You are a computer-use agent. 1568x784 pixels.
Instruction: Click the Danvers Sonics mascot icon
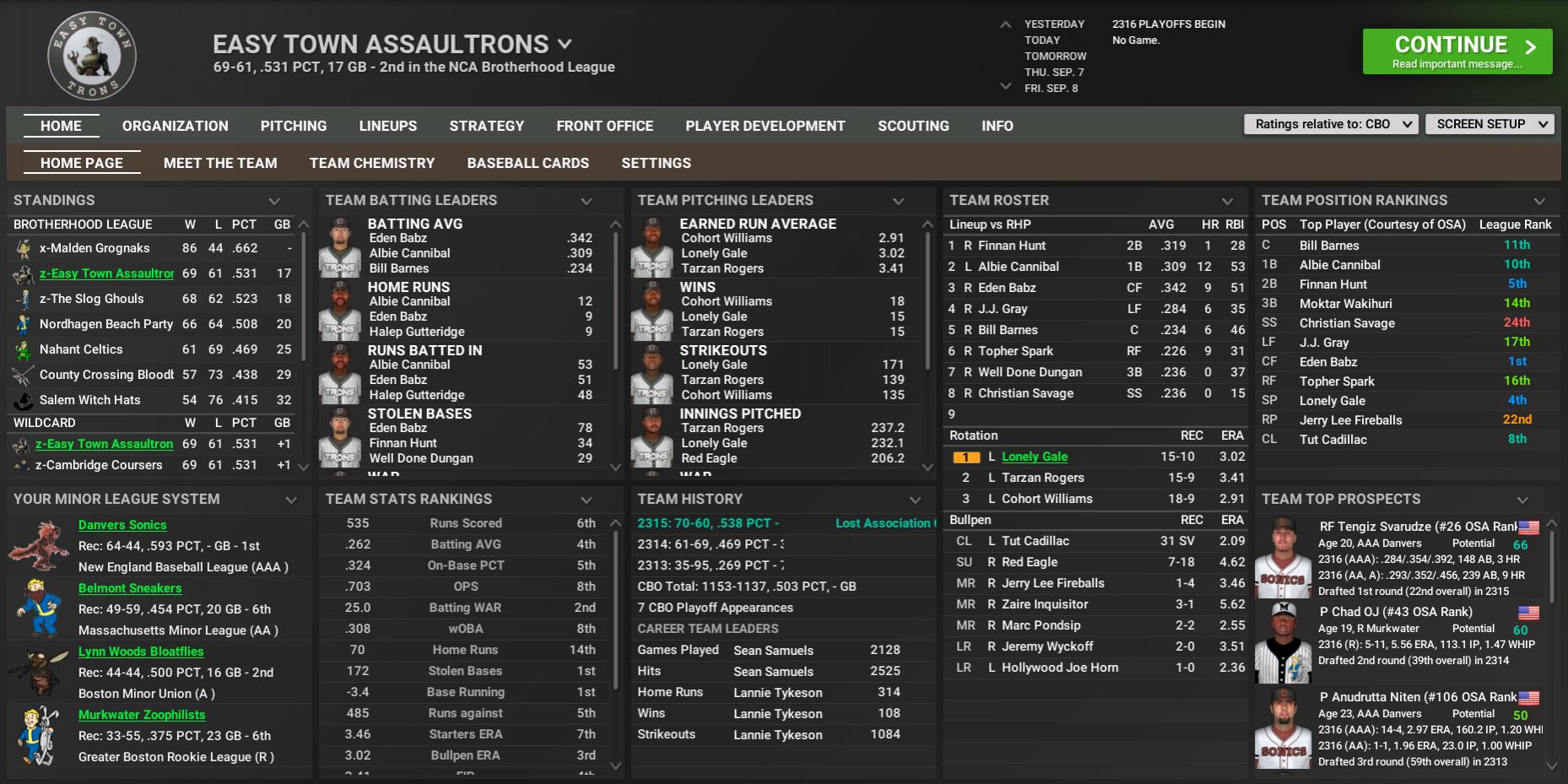[39, 546]
